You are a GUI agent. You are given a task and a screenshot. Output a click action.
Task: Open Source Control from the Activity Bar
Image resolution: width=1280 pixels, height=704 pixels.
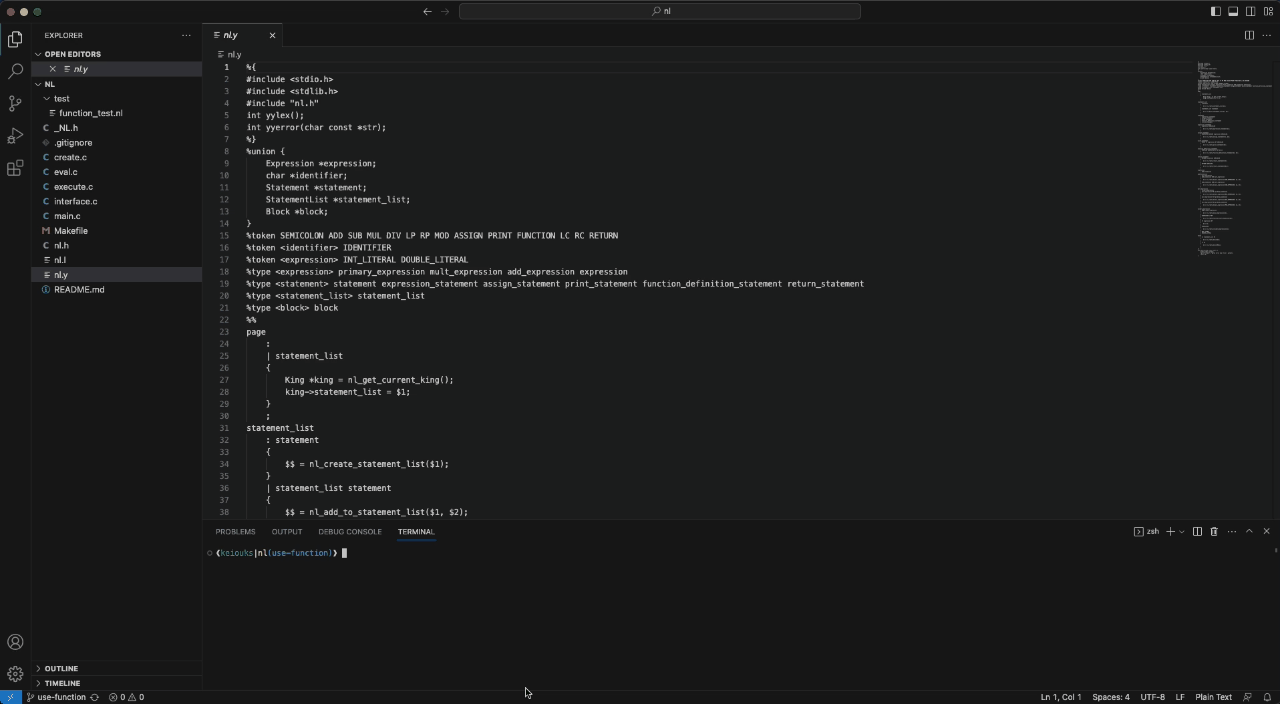pyautogui.click(x=15, y=103)
